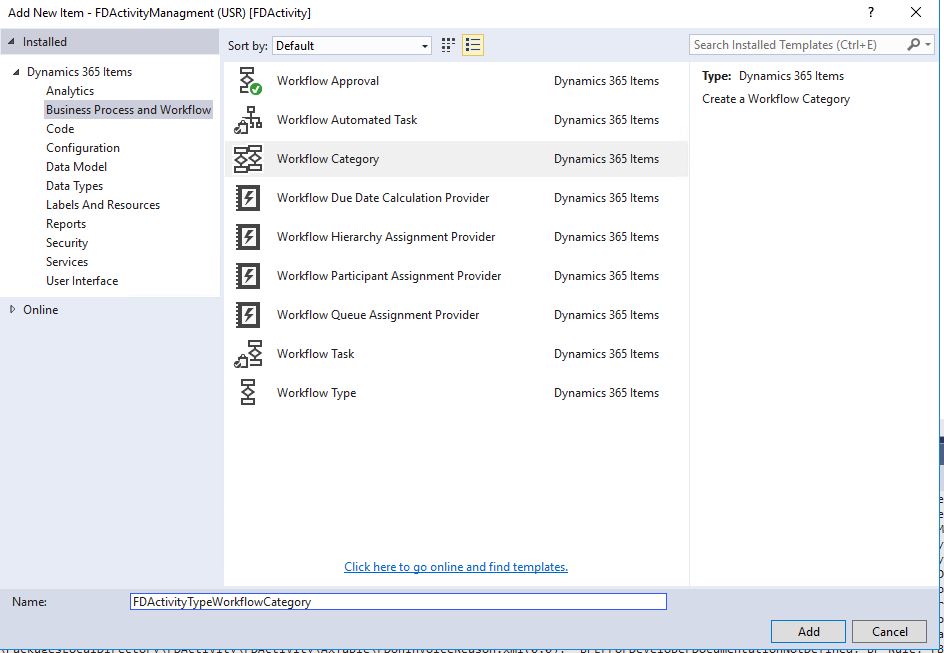The height and width of the screenshot is (653, 944).
Task: Click the search magnifier icon
Action: (913, 45)
